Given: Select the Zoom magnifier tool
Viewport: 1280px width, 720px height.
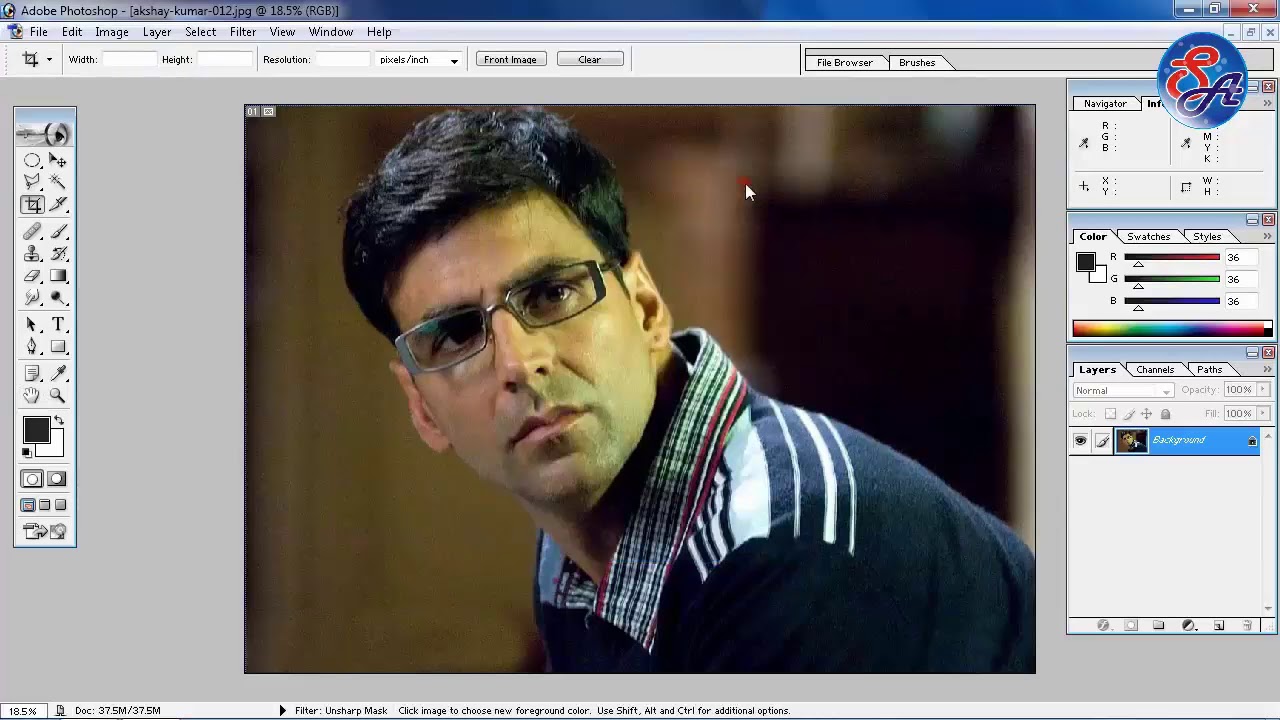Looking at the screenshot, I should [58, 395].
